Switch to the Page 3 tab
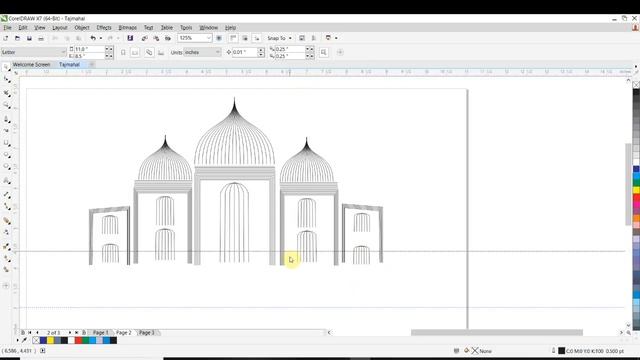The width and height of the screenshot is (640, 360). click(x=147, y=333)
